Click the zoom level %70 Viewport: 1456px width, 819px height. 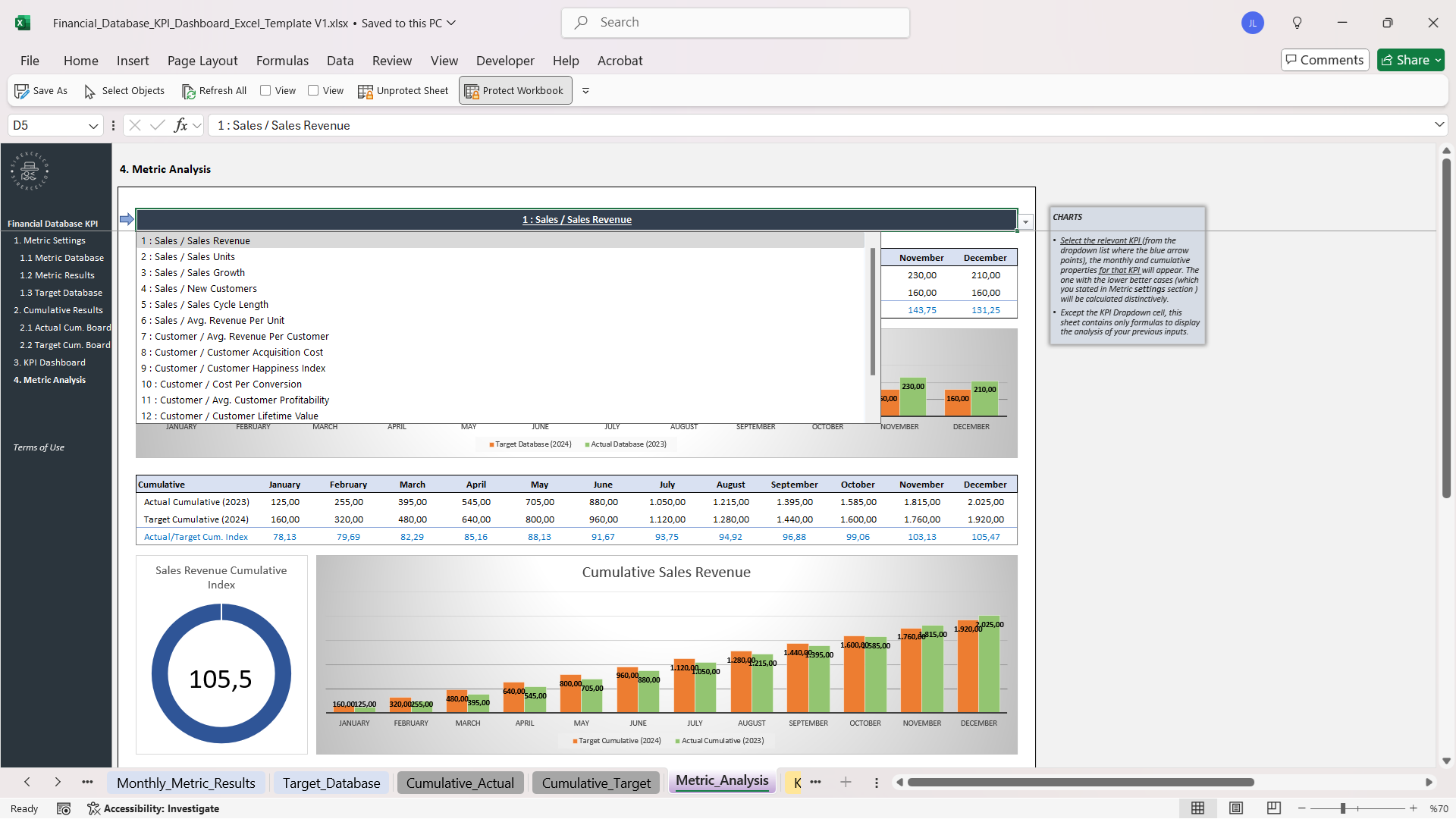tap(1439, 809)
